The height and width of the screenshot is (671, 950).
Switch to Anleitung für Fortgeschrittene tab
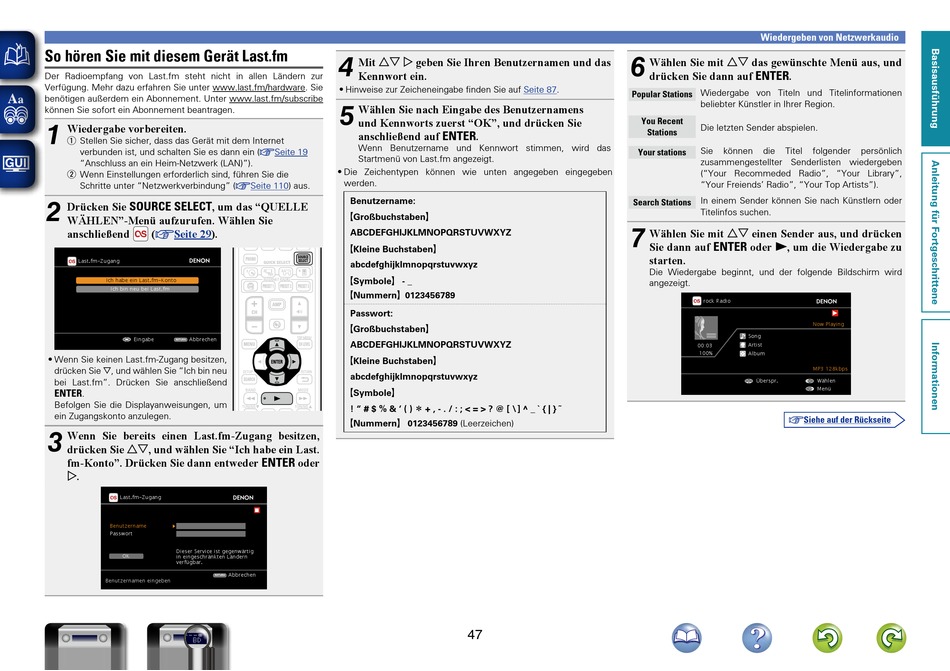[x=935, y=232]
